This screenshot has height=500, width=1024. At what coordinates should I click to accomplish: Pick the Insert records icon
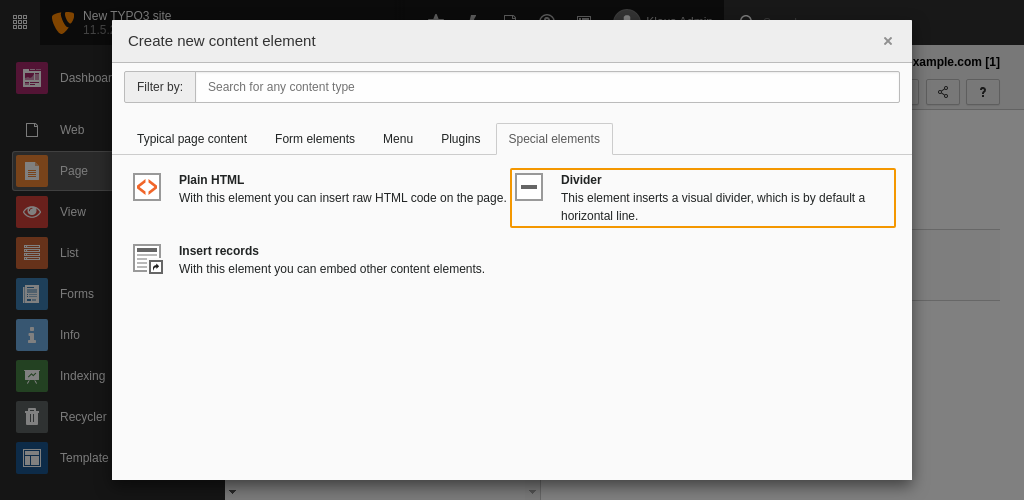coord(147,259)
